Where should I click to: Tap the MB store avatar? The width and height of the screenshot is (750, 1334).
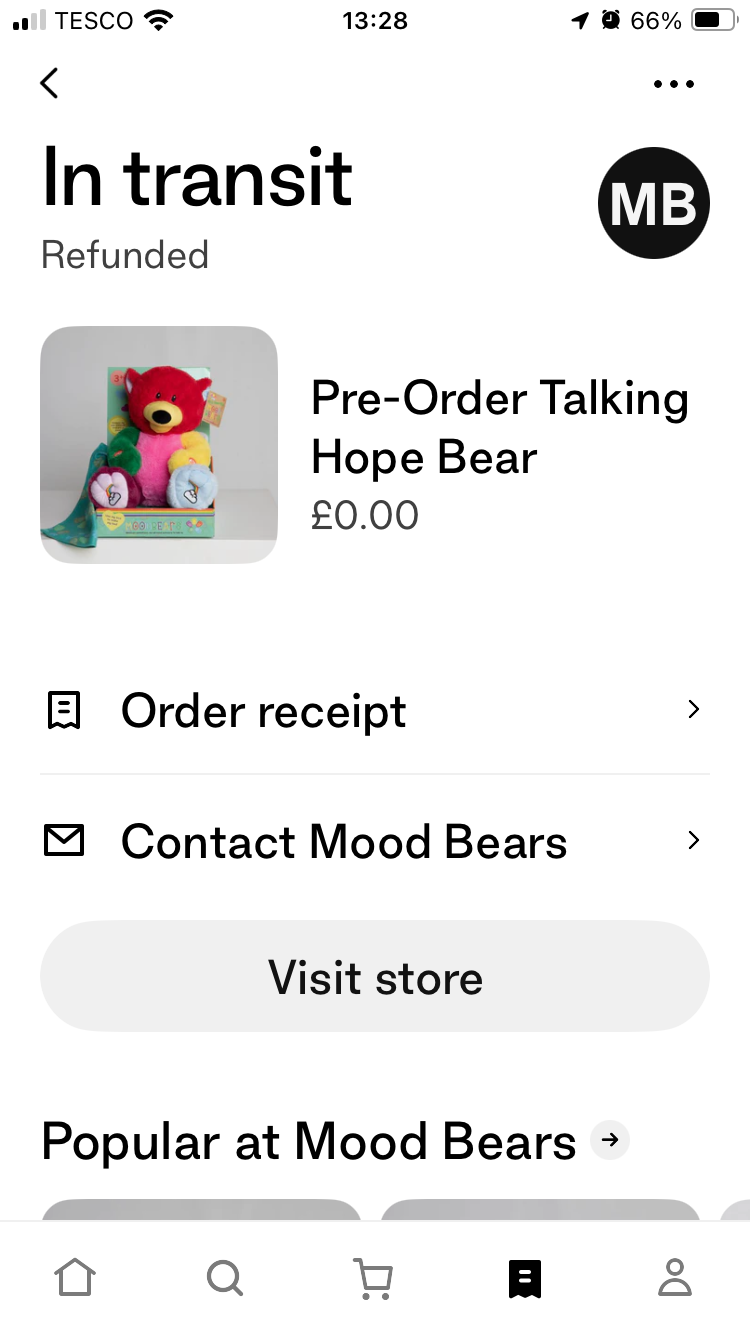point(653,203)
